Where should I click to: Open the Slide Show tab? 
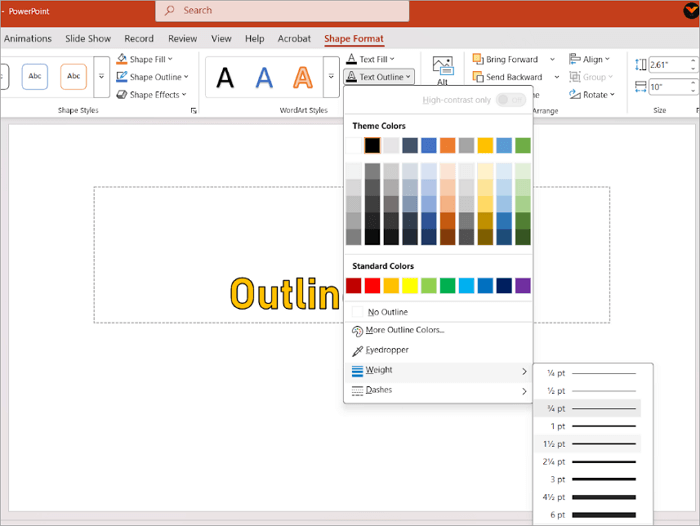(x=88, y=38)
